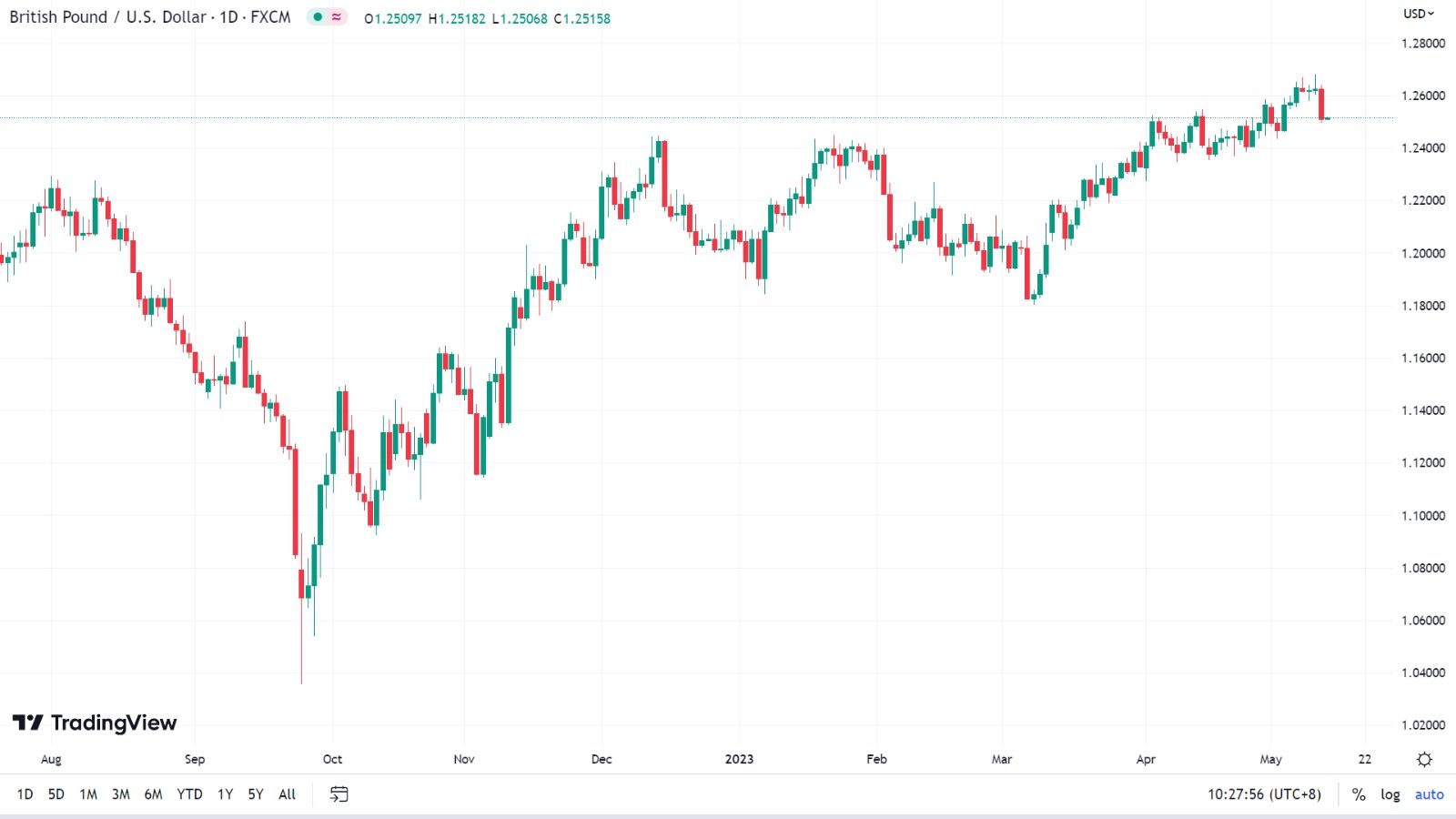The width and height of the screenshot is (1456, 819).
Task: Click the 1.26000 price axis label
Action: [x=1423, y=96]
